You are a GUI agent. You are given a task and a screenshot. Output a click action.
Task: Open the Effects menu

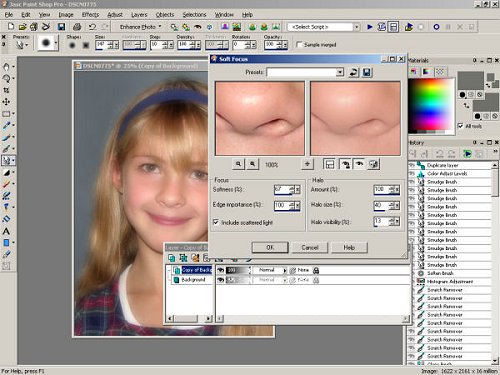[90, 15]
